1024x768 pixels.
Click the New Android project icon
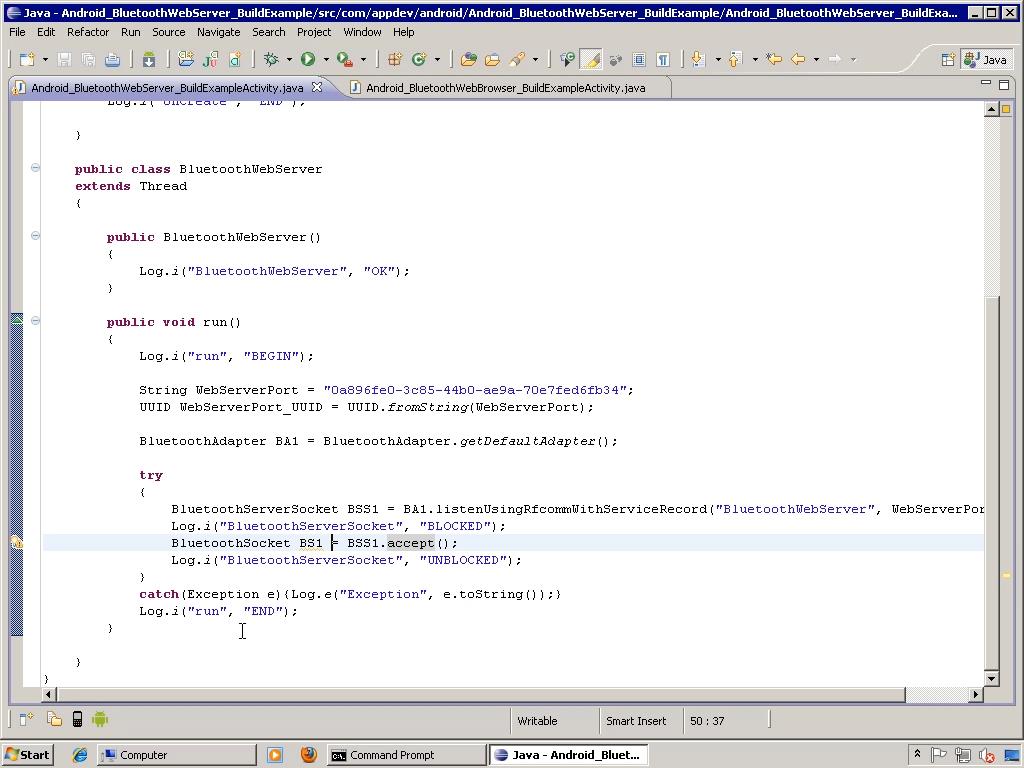186,59
